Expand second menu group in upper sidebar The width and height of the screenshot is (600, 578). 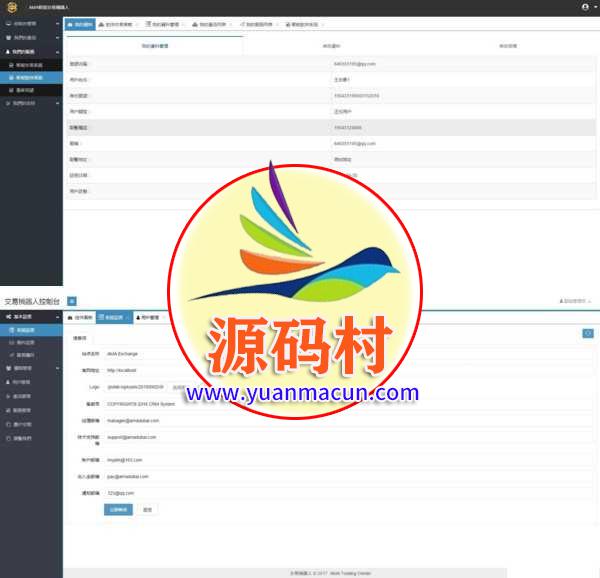(x=31, y=38)
